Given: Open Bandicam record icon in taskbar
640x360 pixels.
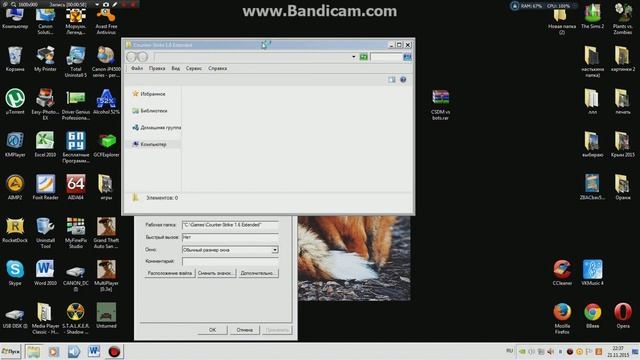Looking at the screenshot, I should coord(114,351).
